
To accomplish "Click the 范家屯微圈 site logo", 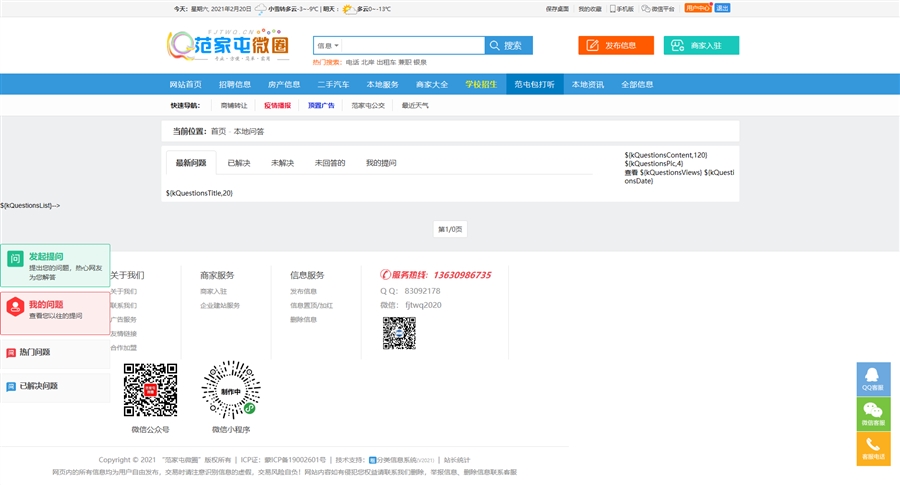I will [228, 45].
